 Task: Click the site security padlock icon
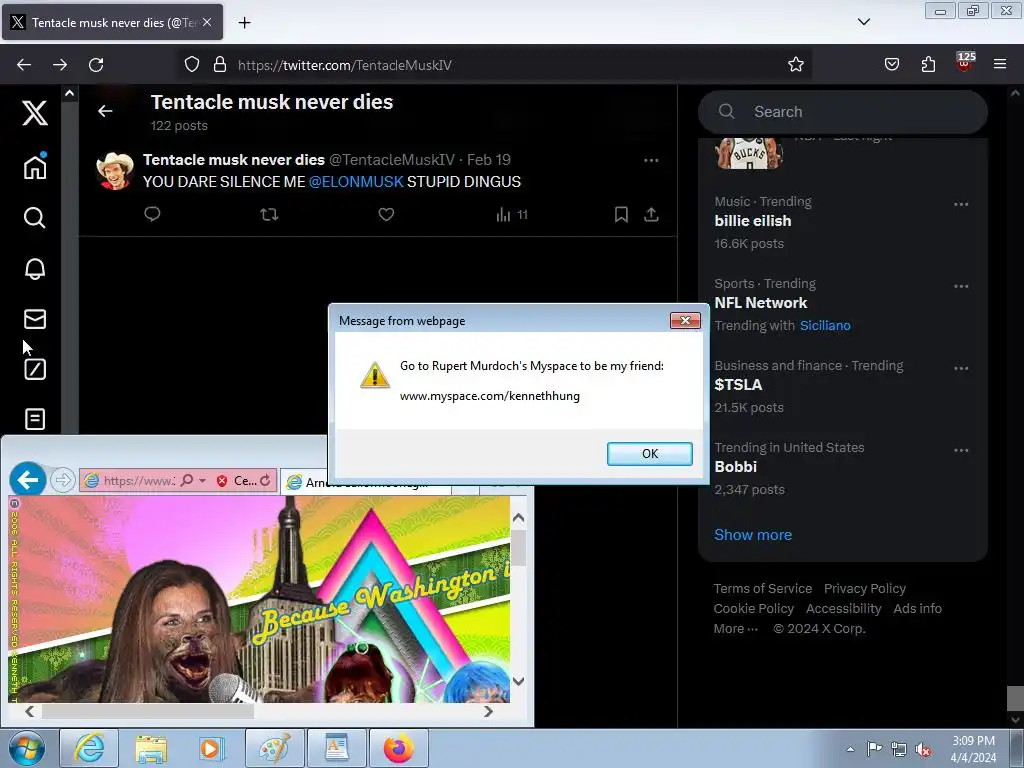click(220, 64)
